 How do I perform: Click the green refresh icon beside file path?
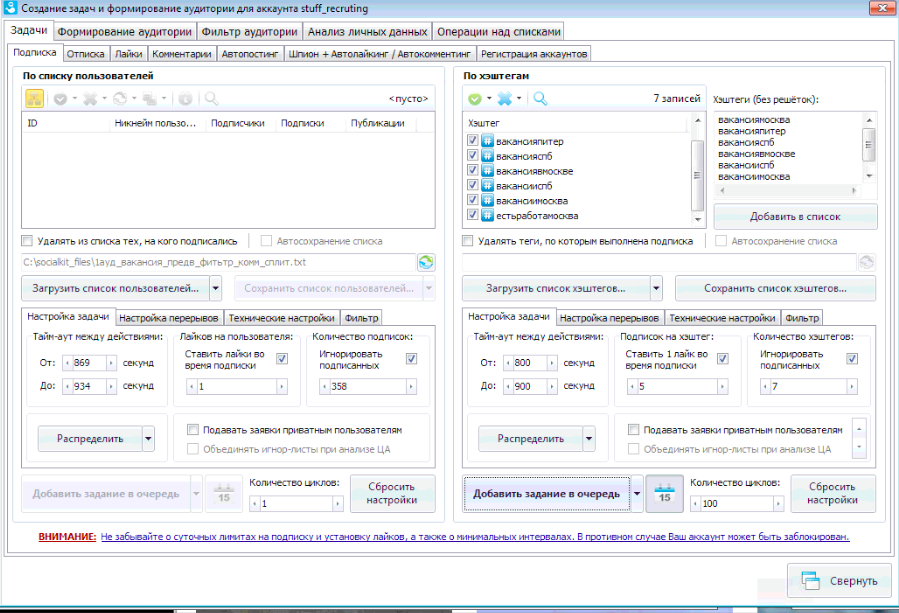[x=425, y=262]
